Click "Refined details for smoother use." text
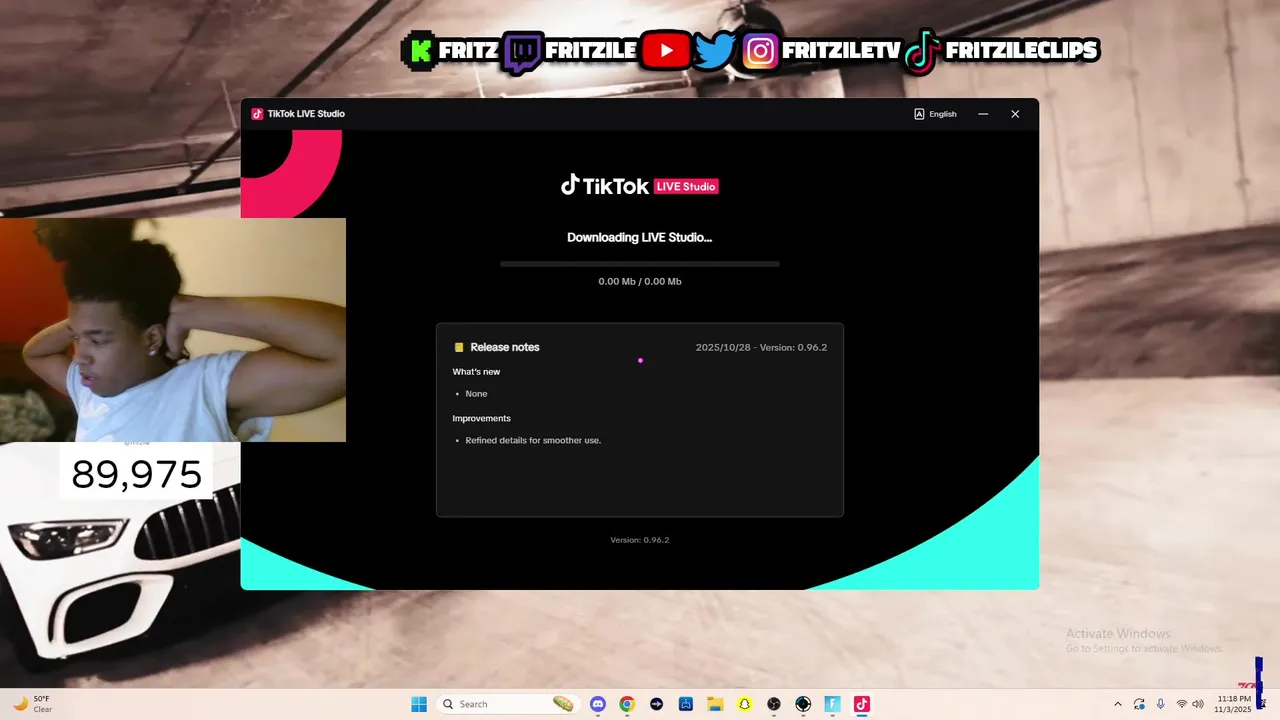The height and width of the screenshot is (720, 1280). [x=533, y=440]
